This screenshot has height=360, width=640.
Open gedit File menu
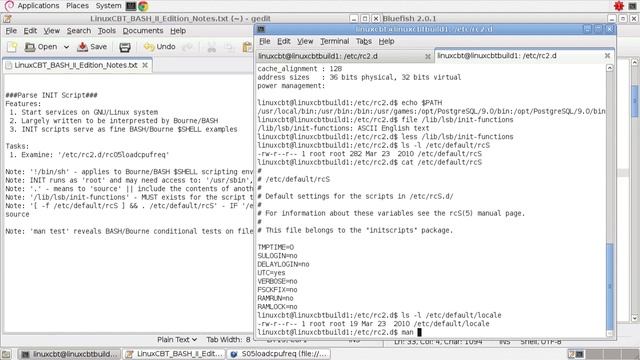coord(11,31)
